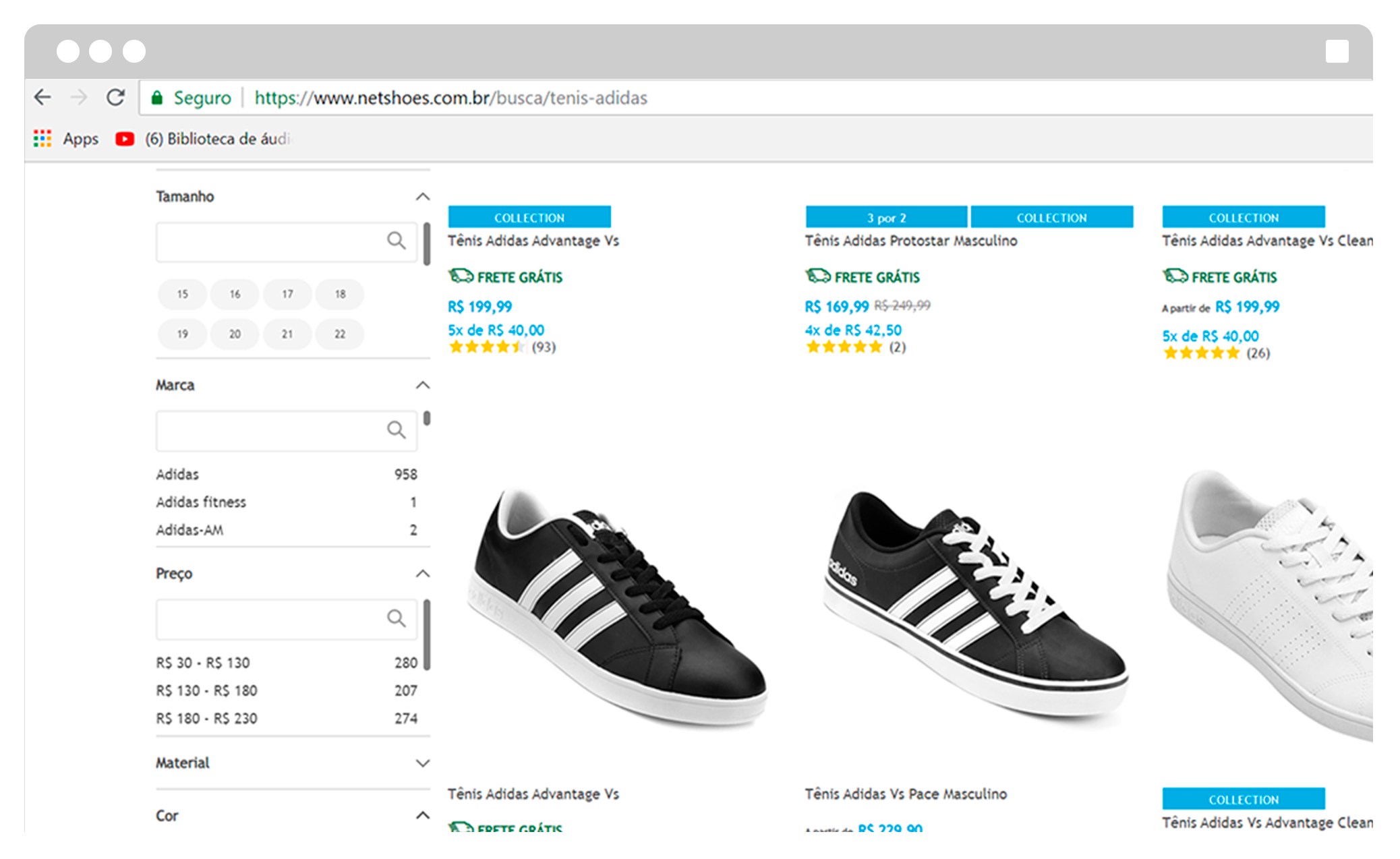Filter by Adidas brand
Image resolution: width=1400 pixels, height=859 pixels.
click(x=287, y=475)
